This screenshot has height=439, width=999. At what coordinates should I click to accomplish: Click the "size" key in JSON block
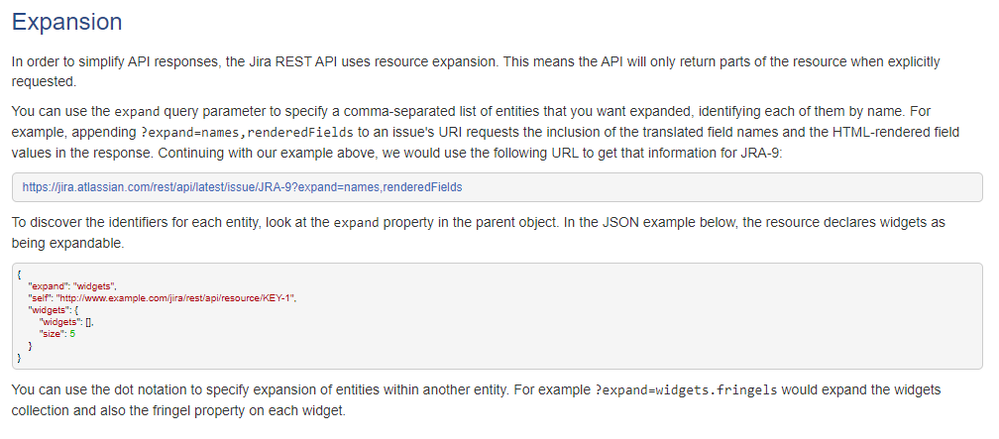pyautogui.click(x=52, y=333)
